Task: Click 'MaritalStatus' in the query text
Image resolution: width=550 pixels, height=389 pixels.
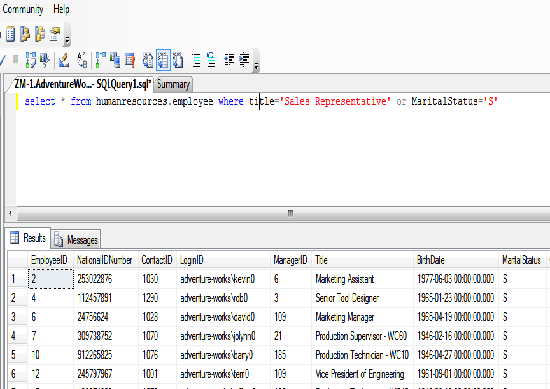Action: [x=444, y=101]
